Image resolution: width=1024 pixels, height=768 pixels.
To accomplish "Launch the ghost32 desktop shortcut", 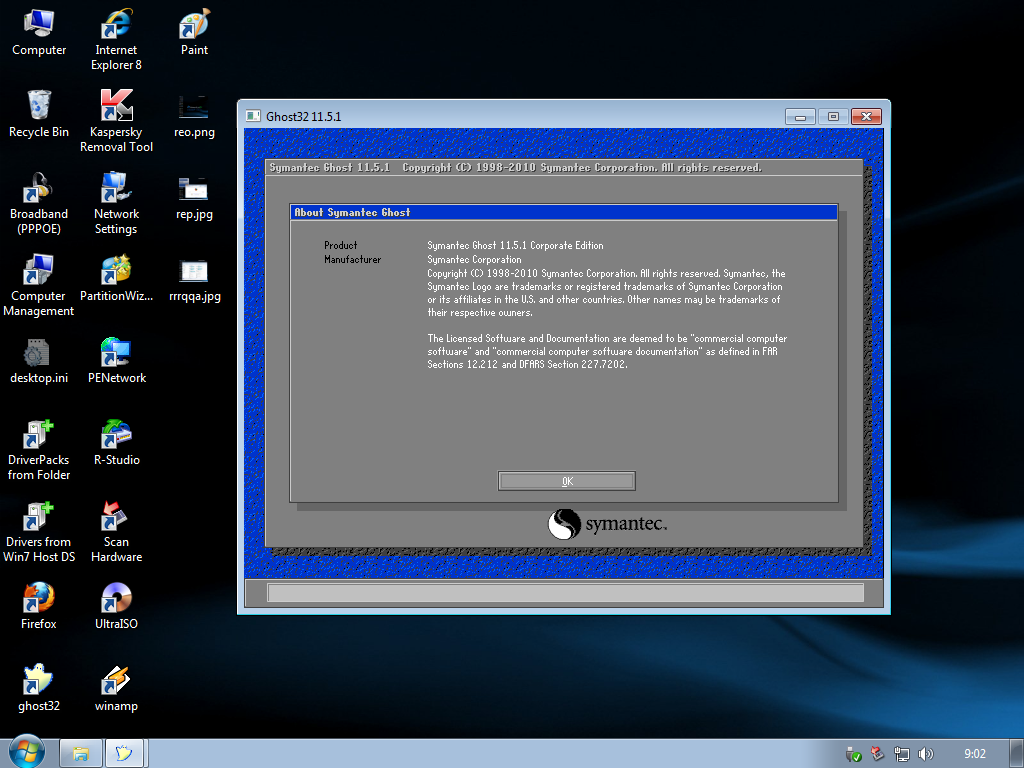I will click(x=39, y=689).
